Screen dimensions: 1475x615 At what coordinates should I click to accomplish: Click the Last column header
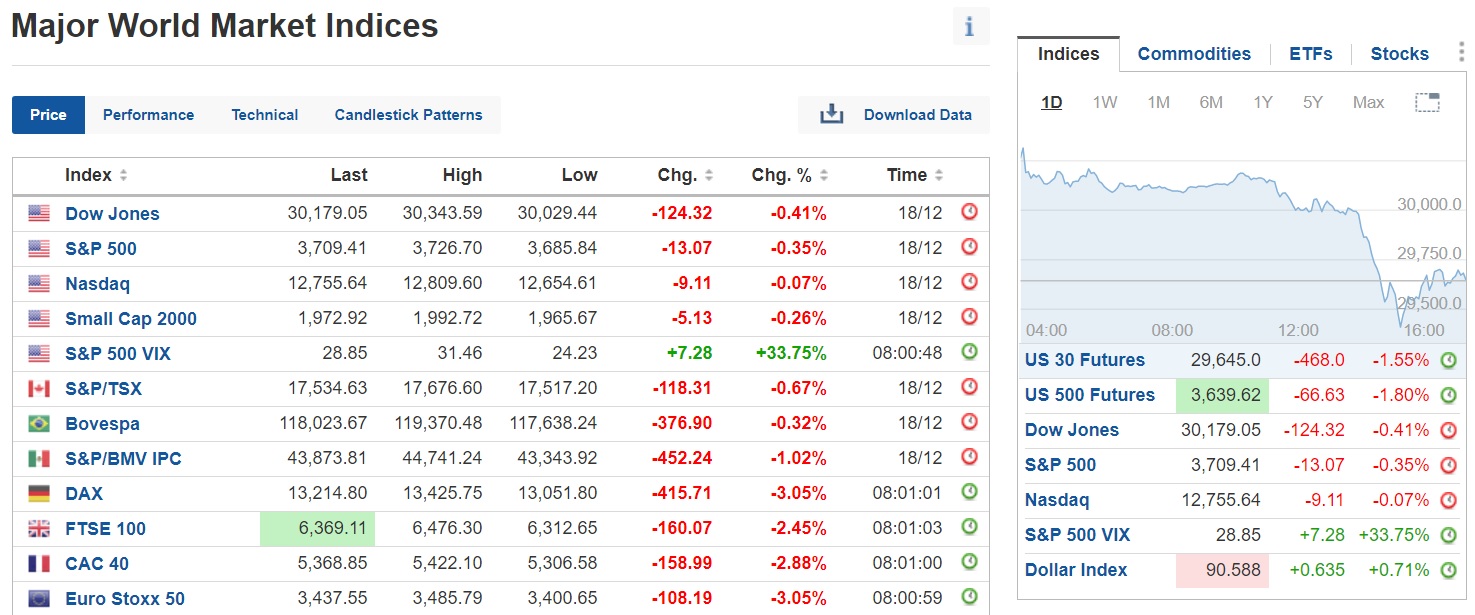pos(349,175)
